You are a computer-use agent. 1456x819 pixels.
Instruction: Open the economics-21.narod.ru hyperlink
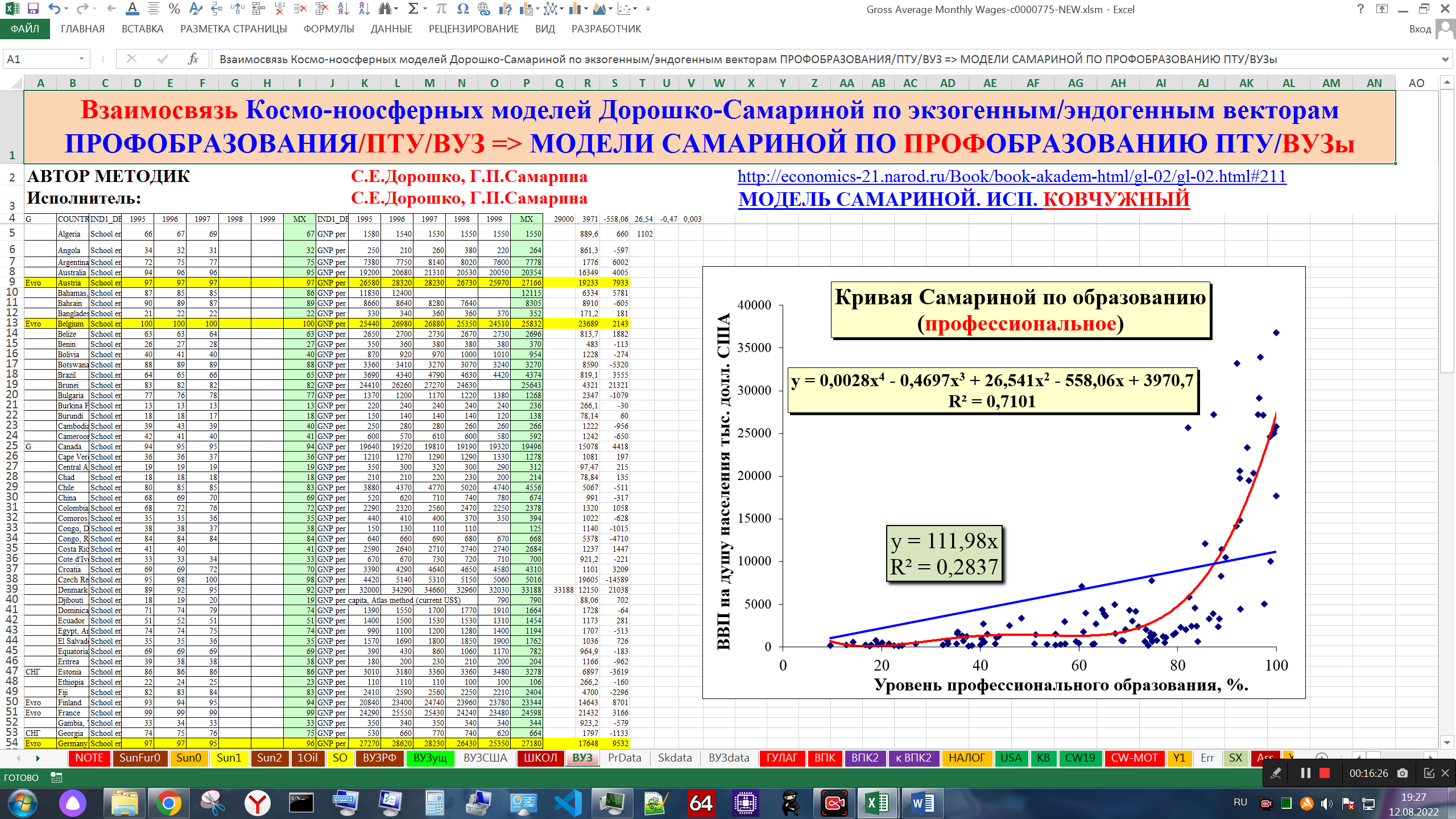tap(1011, 176)
